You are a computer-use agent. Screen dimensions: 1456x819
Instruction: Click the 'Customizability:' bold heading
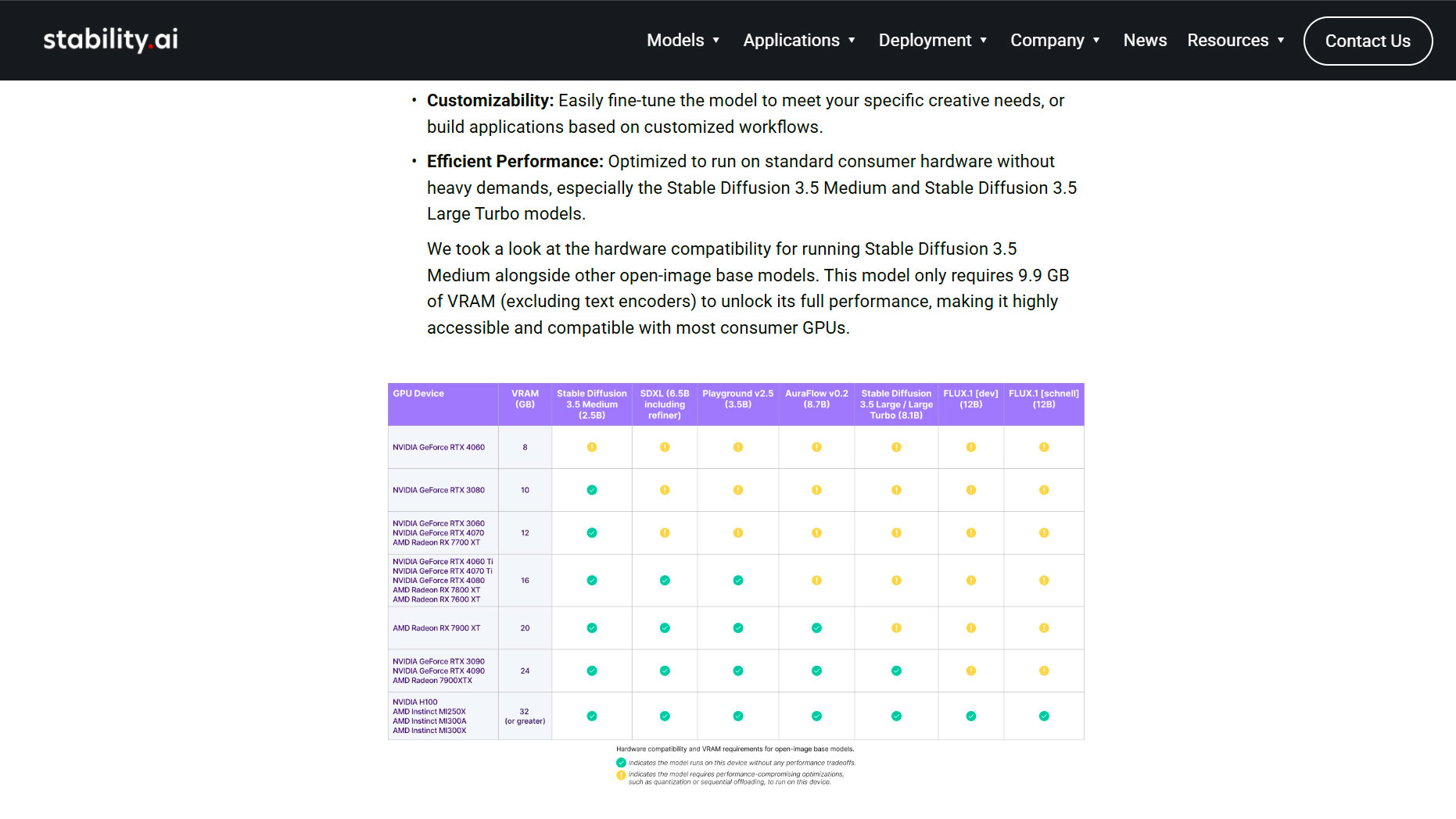click(490, 101)
